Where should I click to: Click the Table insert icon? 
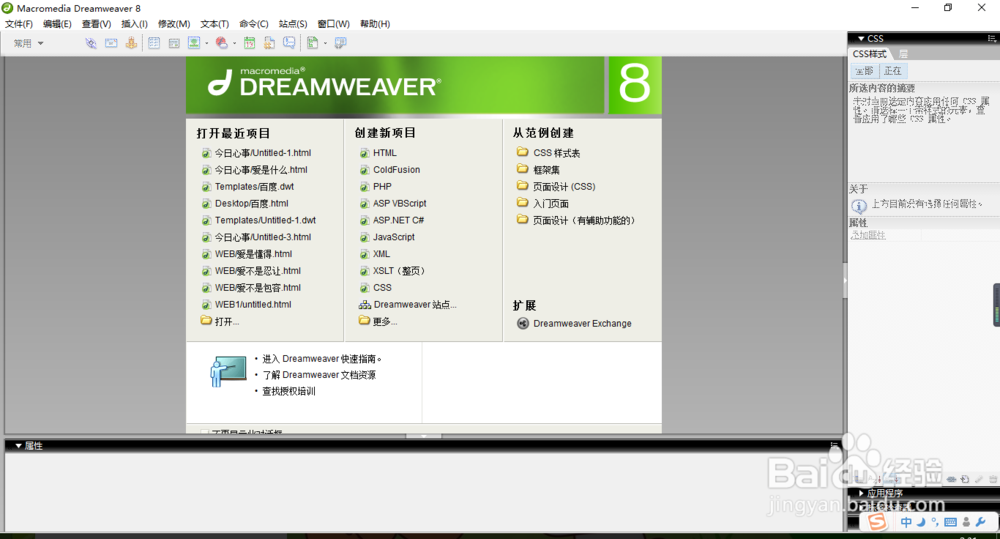tap(154, 43)
